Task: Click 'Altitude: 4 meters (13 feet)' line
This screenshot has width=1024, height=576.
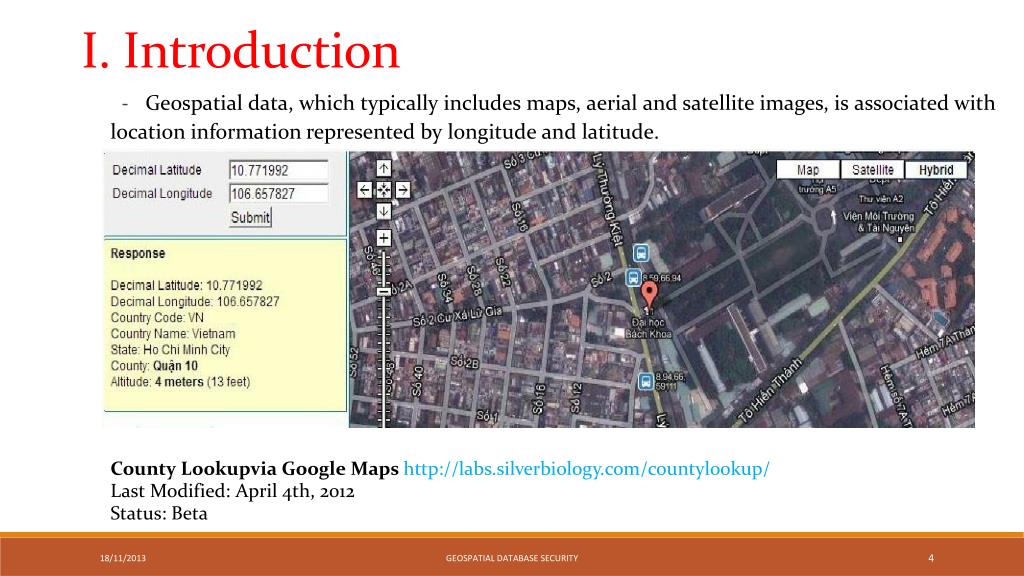Action: (x=180, y=382)
